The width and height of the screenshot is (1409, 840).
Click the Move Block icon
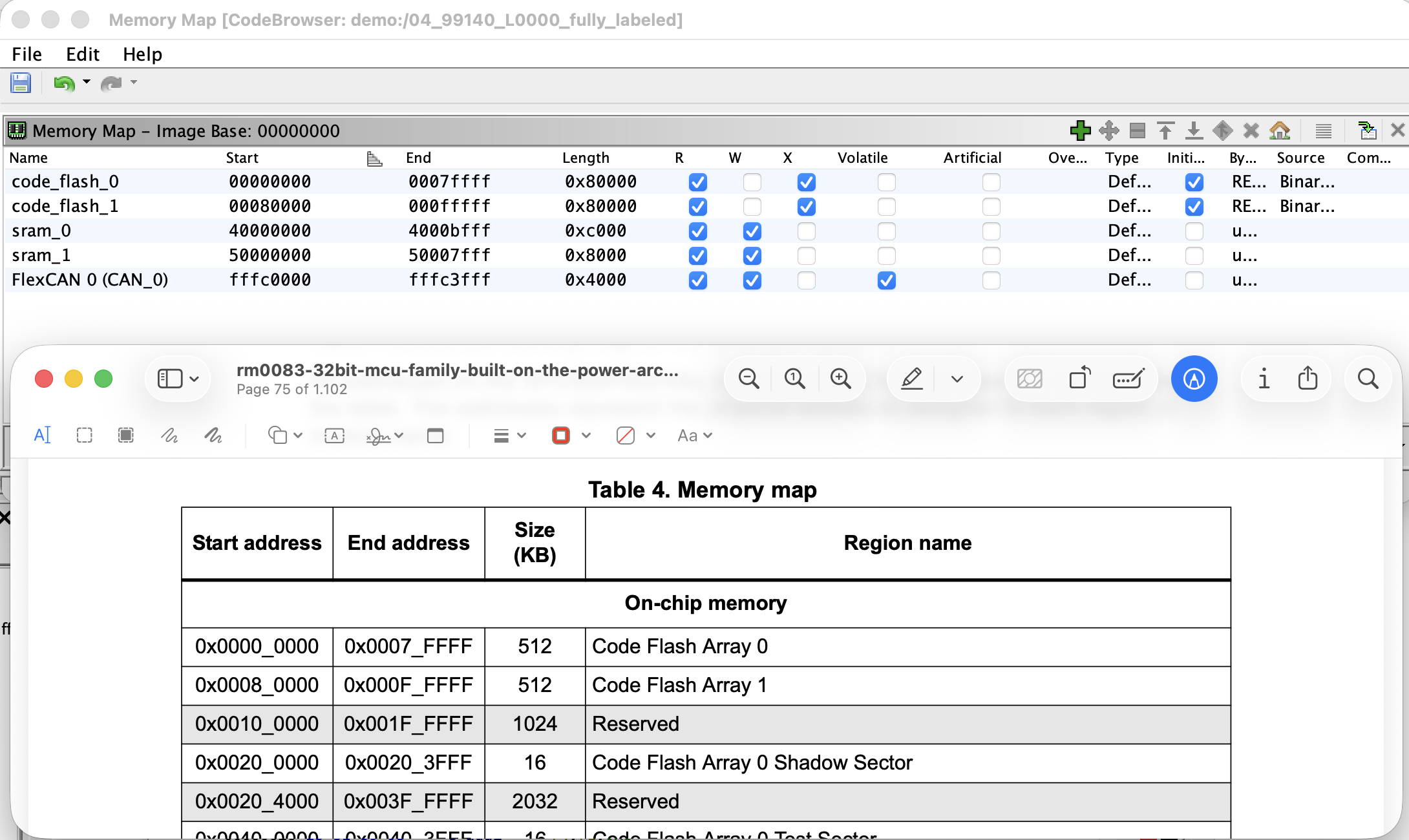[x=1108, y=131]
